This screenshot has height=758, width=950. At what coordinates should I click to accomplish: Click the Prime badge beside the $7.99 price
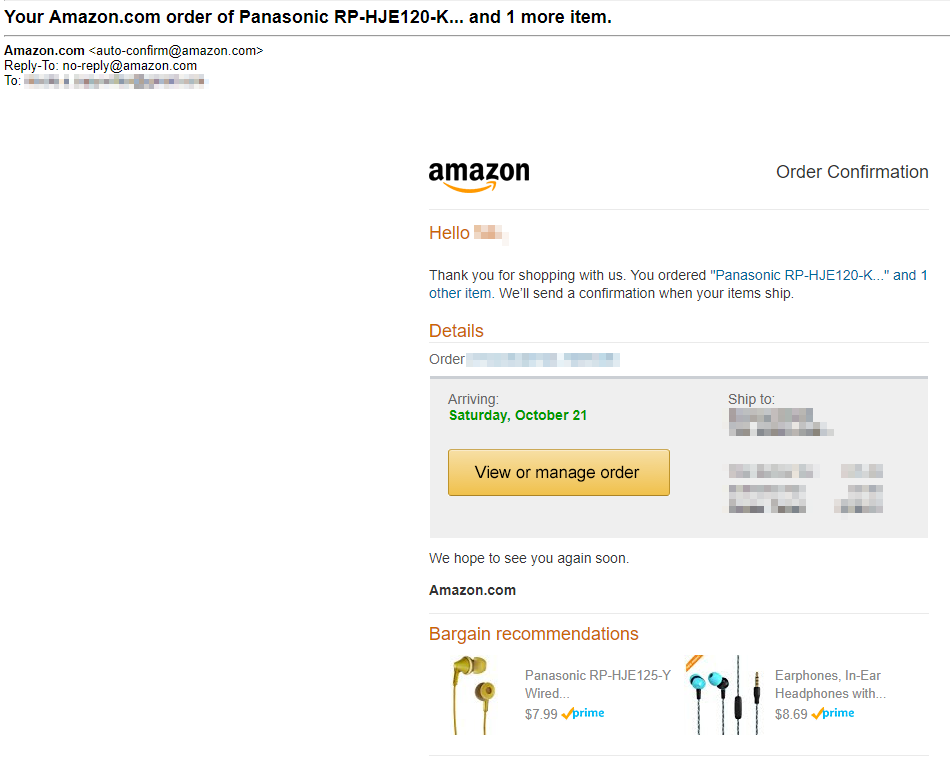click(583, 714)
